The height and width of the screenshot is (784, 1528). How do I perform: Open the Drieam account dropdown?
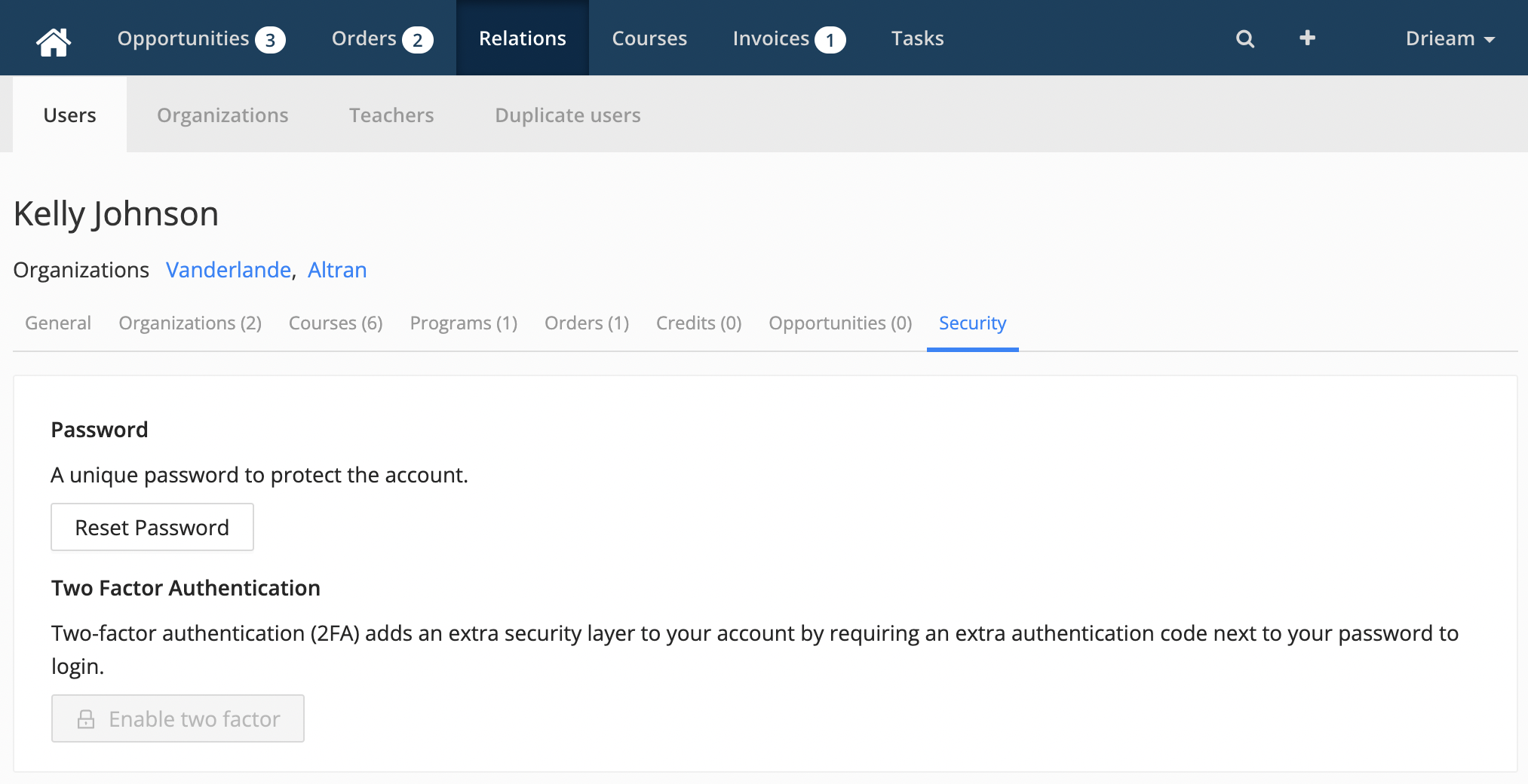[1450, 38]
